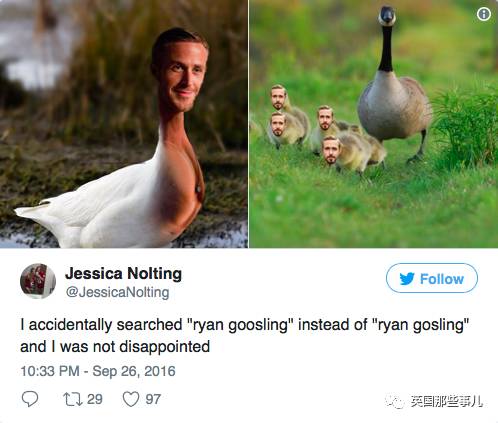Viewport: 498px width, 423px height.
Task: Visit the @JessicaNolting handle link
Action: tap(117, 292)
